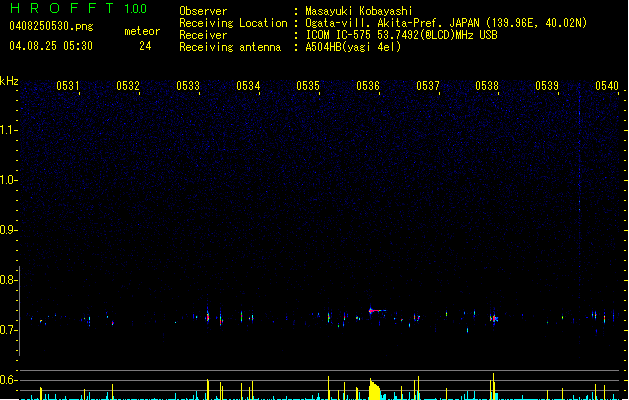Click the 0540 time axis marker
This screenshot has height=400, width=629.
[x=607, y=86]
